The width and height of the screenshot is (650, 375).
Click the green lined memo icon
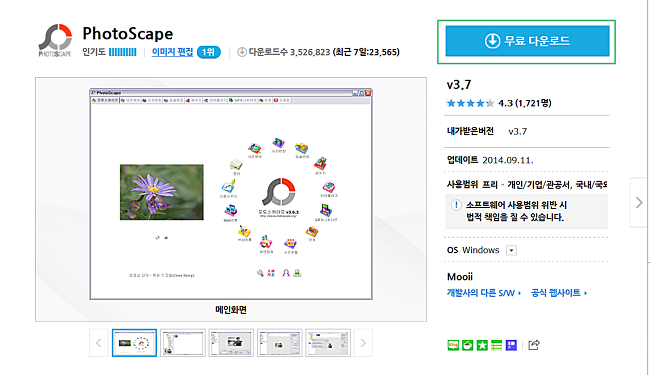[x=497, y=345]
